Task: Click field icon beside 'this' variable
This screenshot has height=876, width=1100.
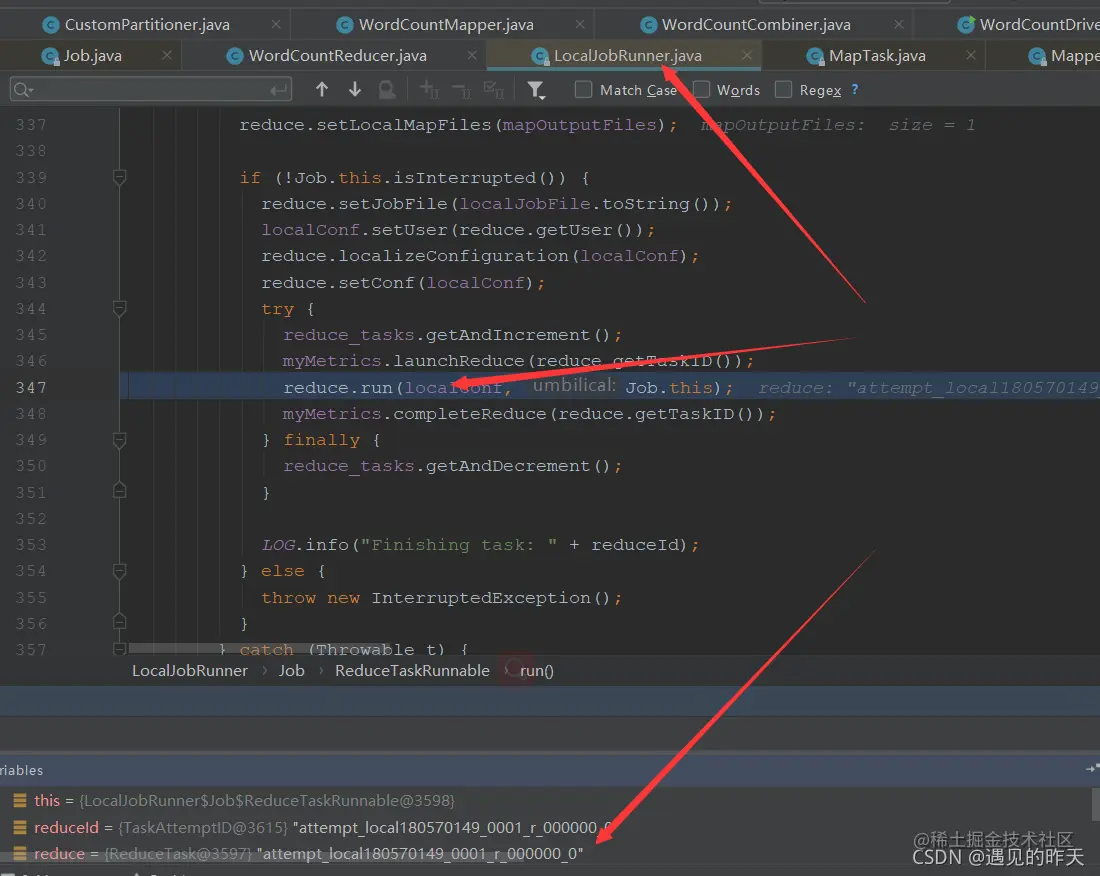Action: (x=20, y=800)
